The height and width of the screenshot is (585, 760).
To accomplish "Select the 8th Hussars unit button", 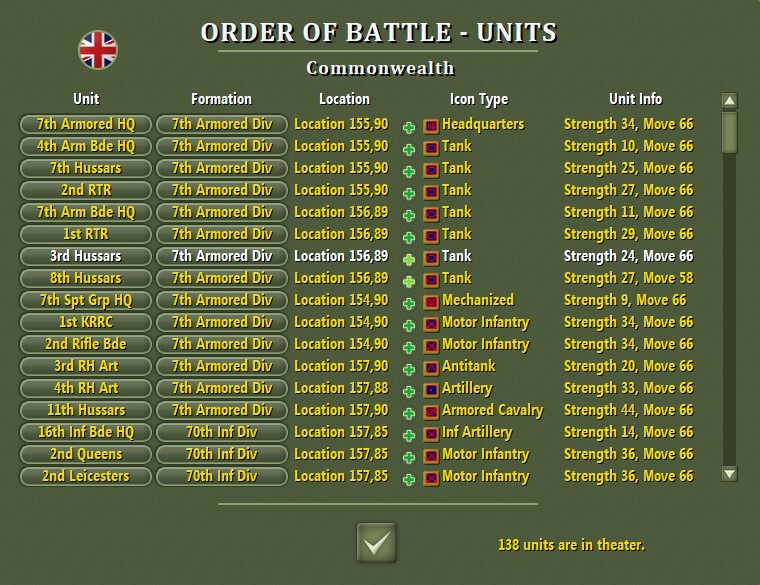I will pos(86,278).
